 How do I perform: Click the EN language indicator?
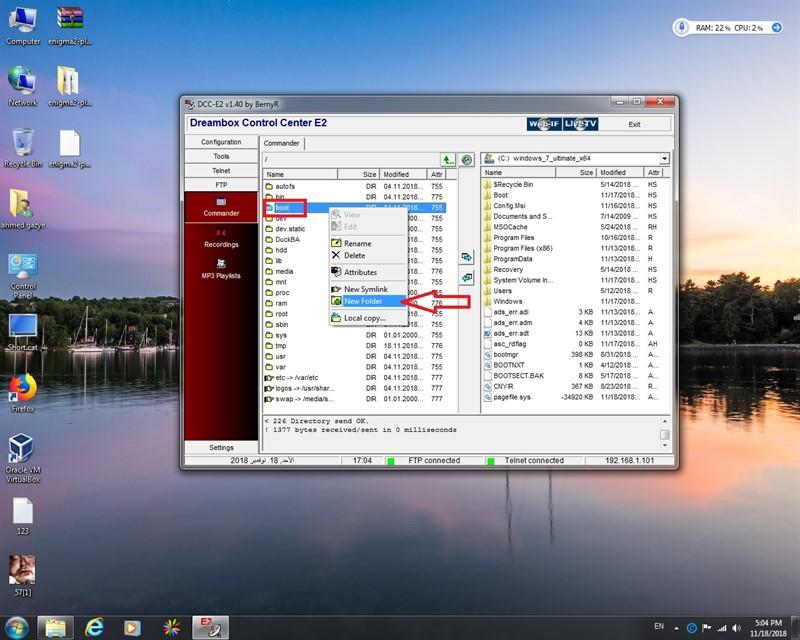(x=659, y=626)
